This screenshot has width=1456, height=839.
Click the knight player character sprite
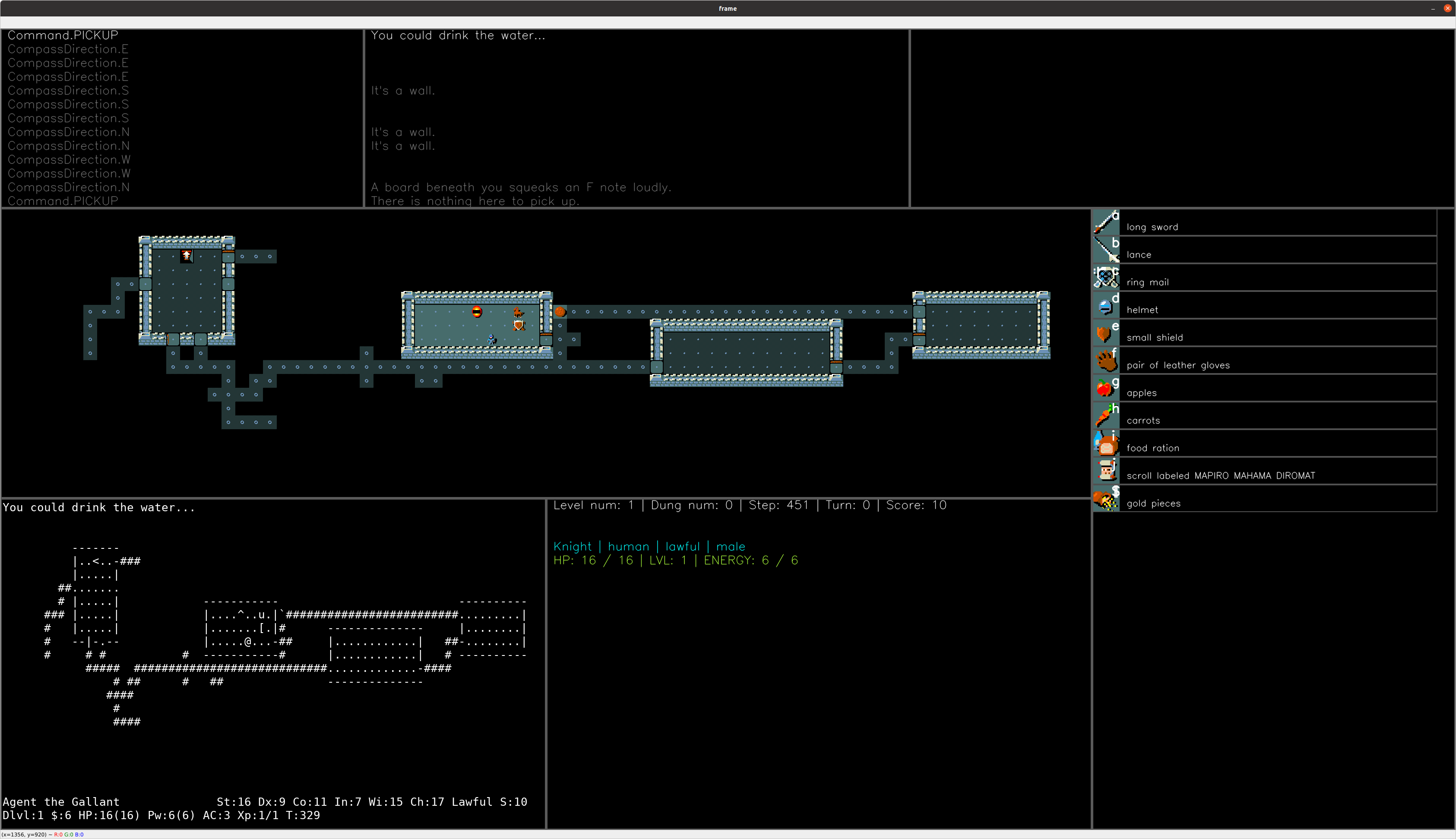click(491, 339)
